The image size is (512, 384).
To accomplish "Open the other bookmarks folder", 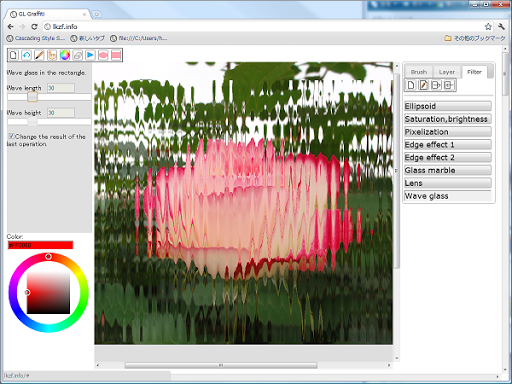I will tap(475, 38).
